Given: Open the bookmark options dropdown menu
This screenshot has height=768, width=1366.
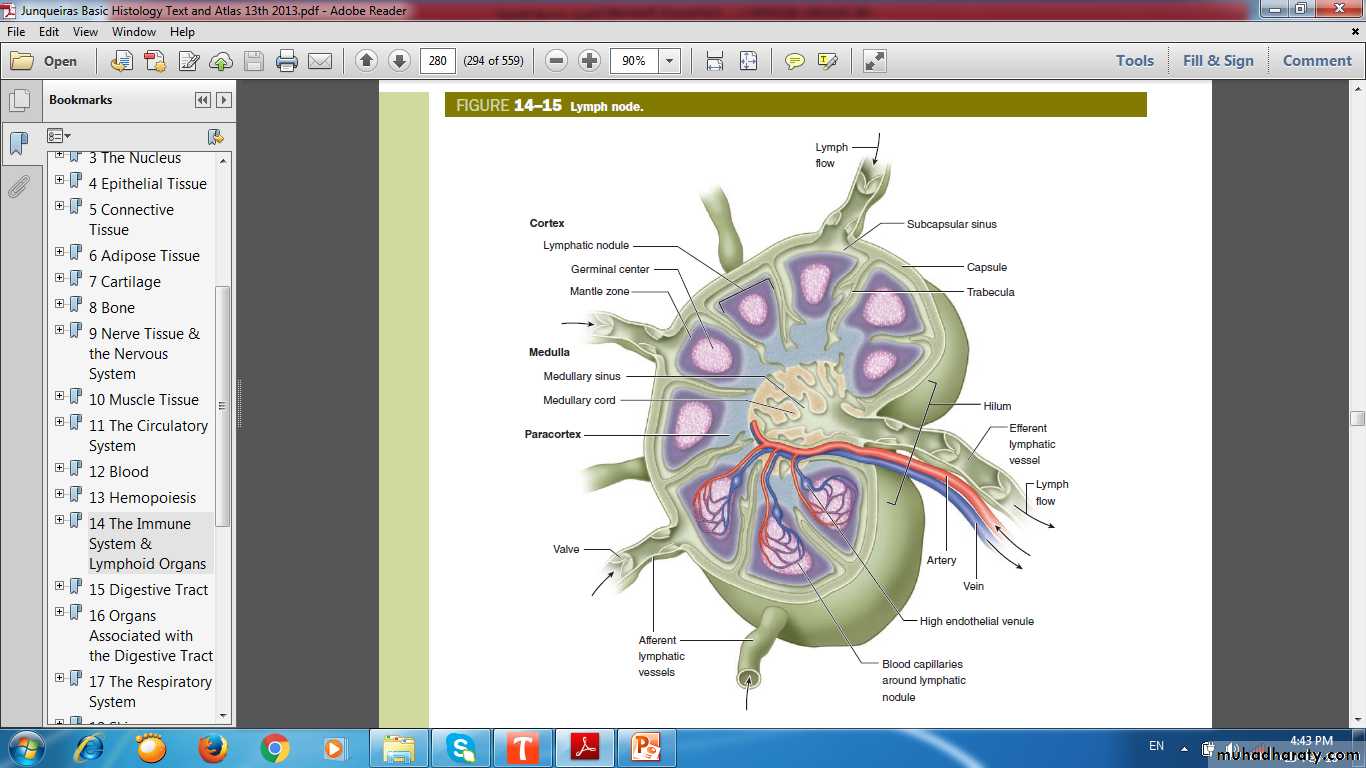Looking at the screenshot, I should (x=59, y=136).
